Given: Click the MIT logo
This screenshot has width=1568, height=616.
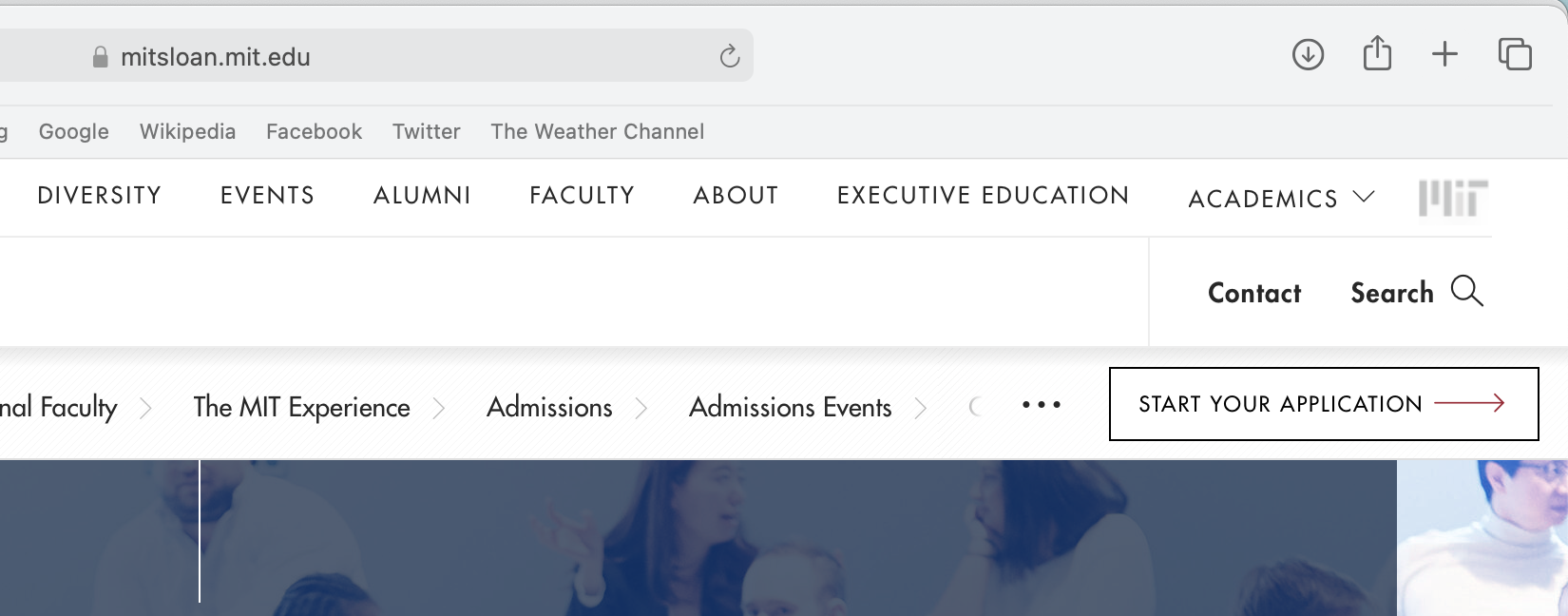Looking at the screenshot, I should (x=1452, y=198).
